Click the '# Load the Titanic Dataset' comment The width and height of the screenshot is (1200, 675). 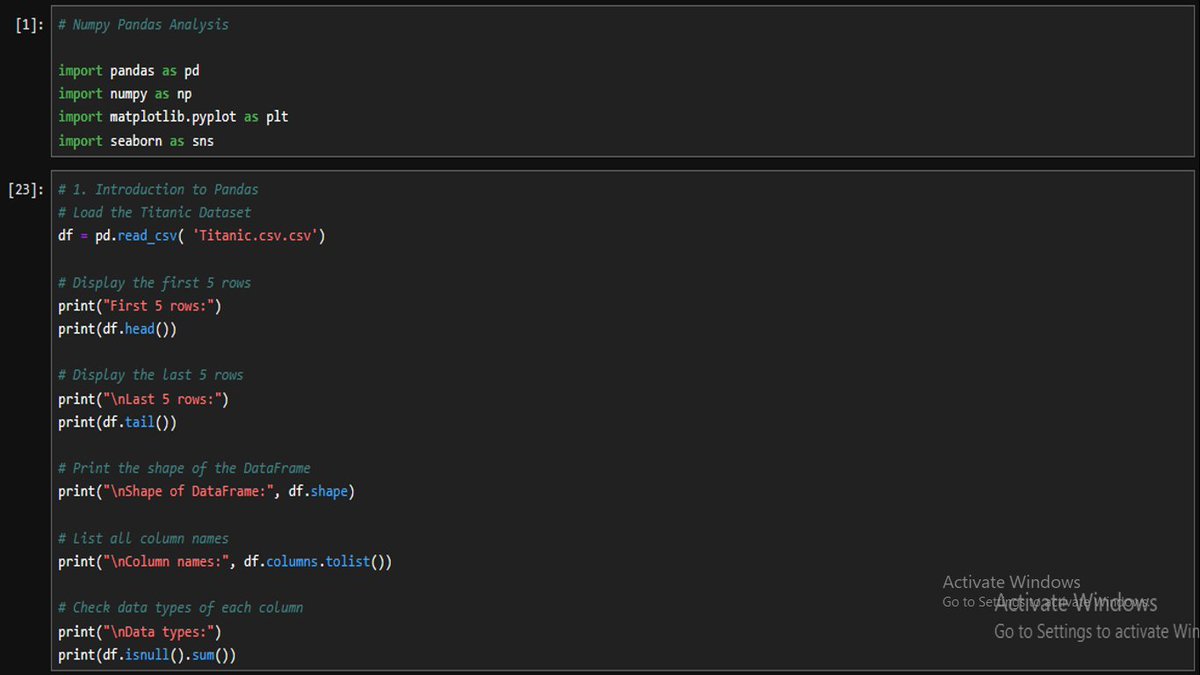point(154,212)
